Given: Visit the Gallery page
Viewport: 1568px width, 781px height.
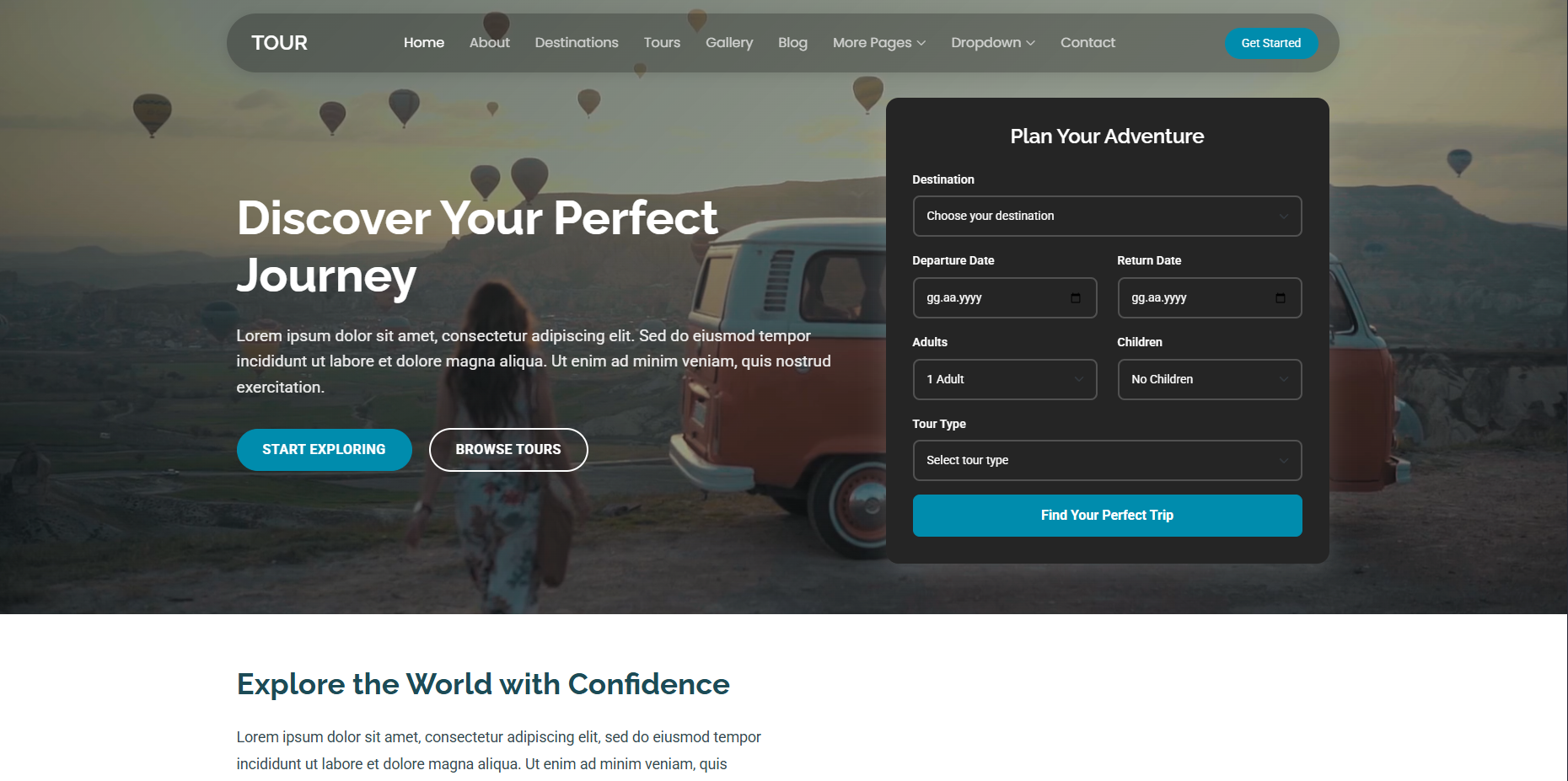Looking at the screenshot, I should coord(728,43).
